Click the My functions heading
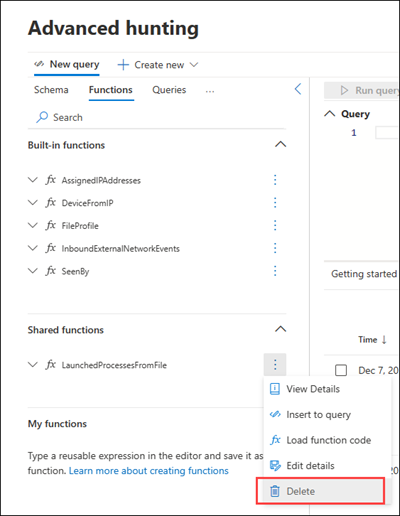This screenshot has height=516, width=400. point(57,424)
